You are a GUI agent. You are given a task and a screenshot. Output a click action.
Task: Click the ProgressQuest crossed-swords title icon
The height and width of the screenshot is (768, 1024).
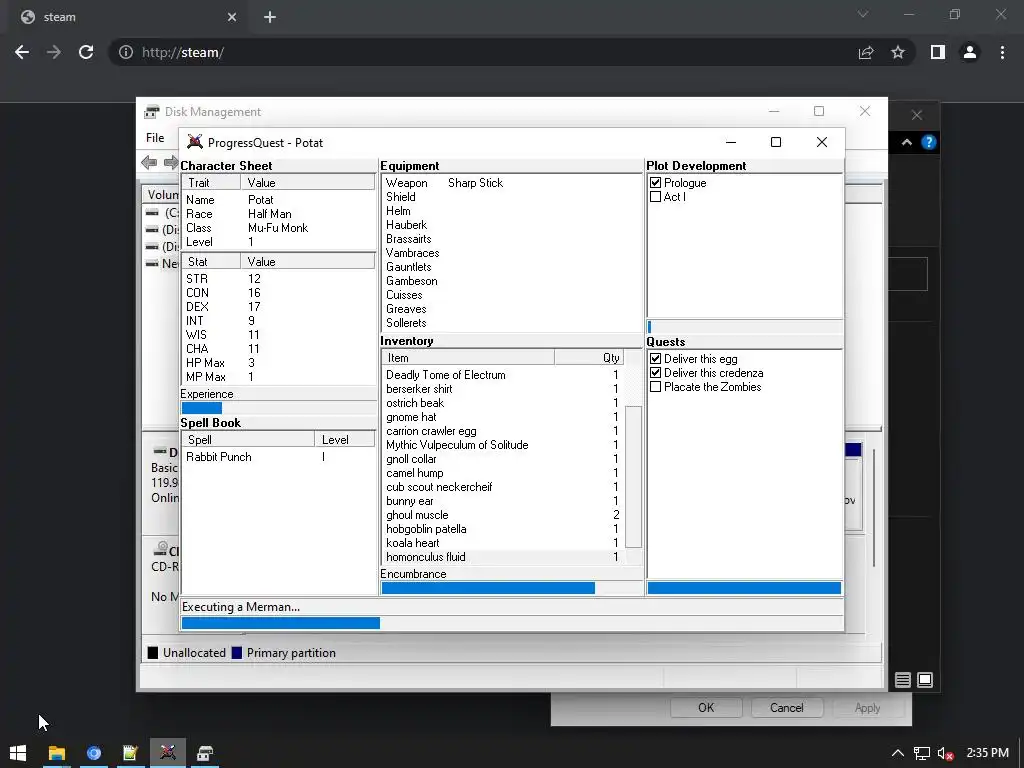[x=195, y=142]
